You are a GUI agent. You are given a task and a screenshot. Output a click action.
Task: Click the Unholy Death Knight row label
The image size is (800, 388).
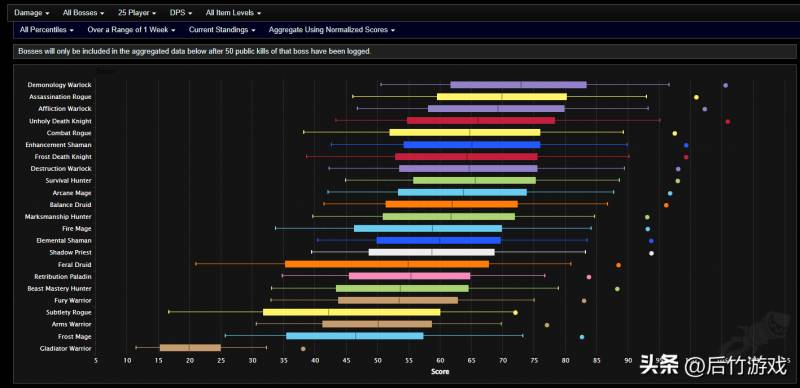61,121
